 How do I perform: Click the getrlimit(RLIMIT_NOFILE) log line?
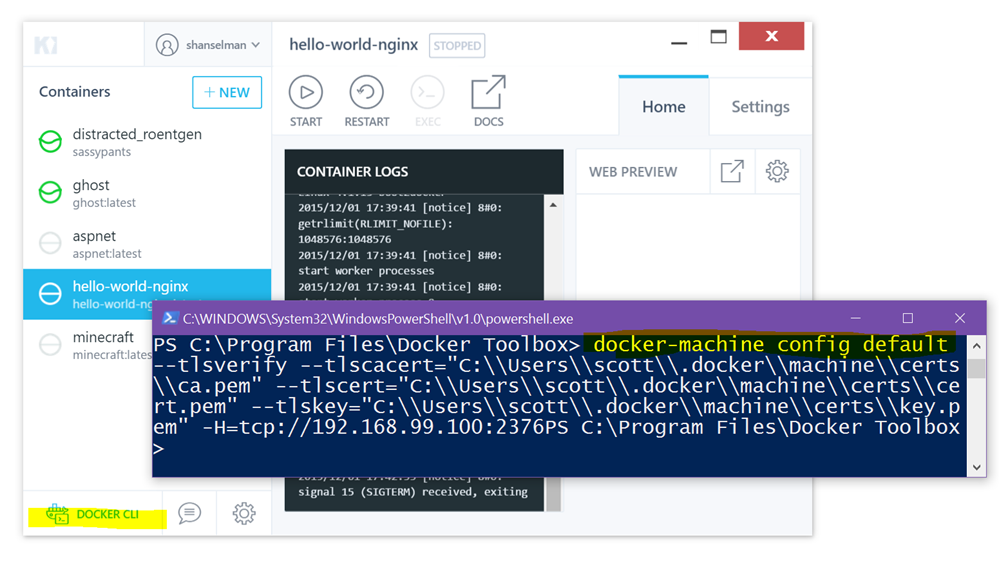point(375,224)
